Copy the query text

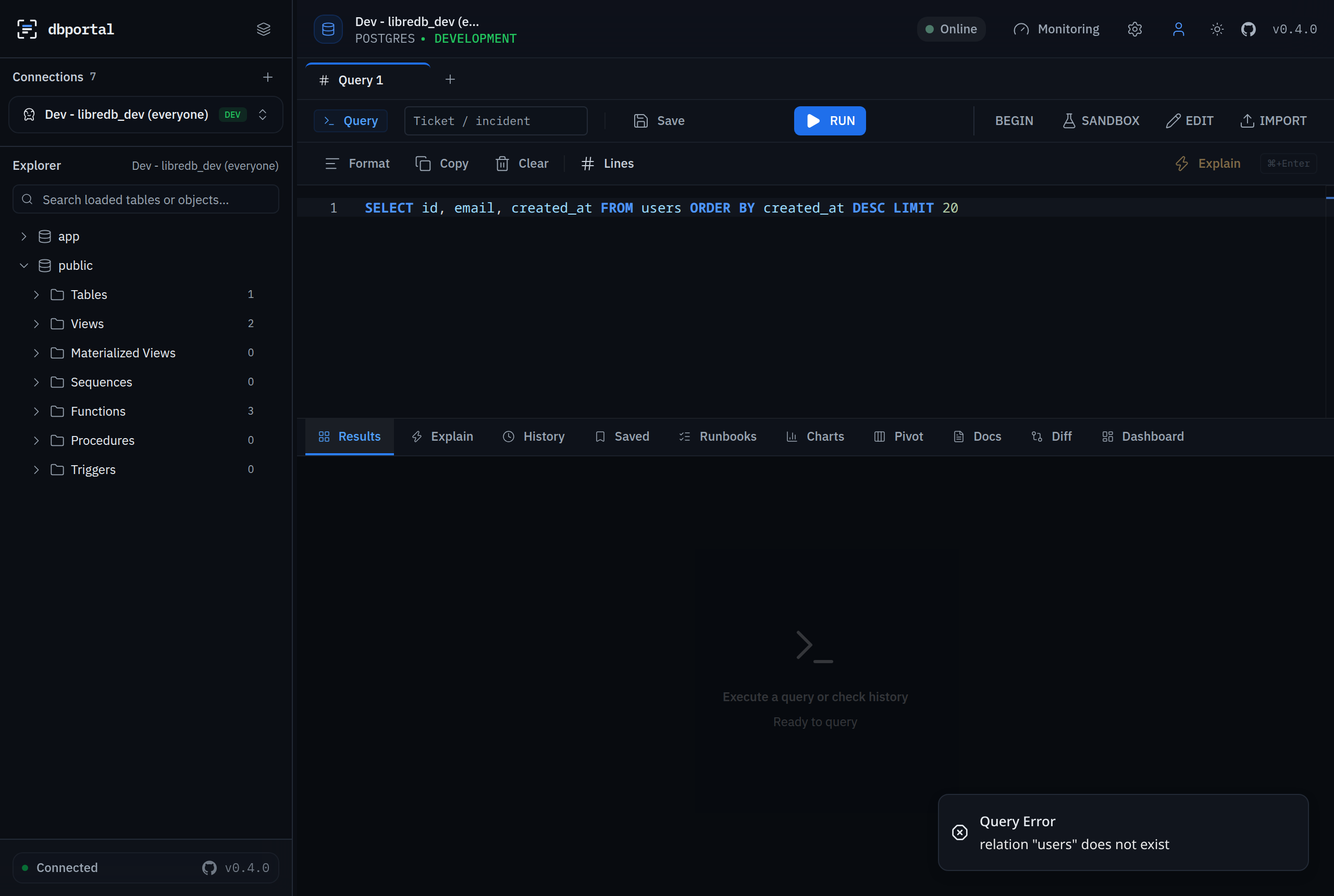[x=442, y=164]
